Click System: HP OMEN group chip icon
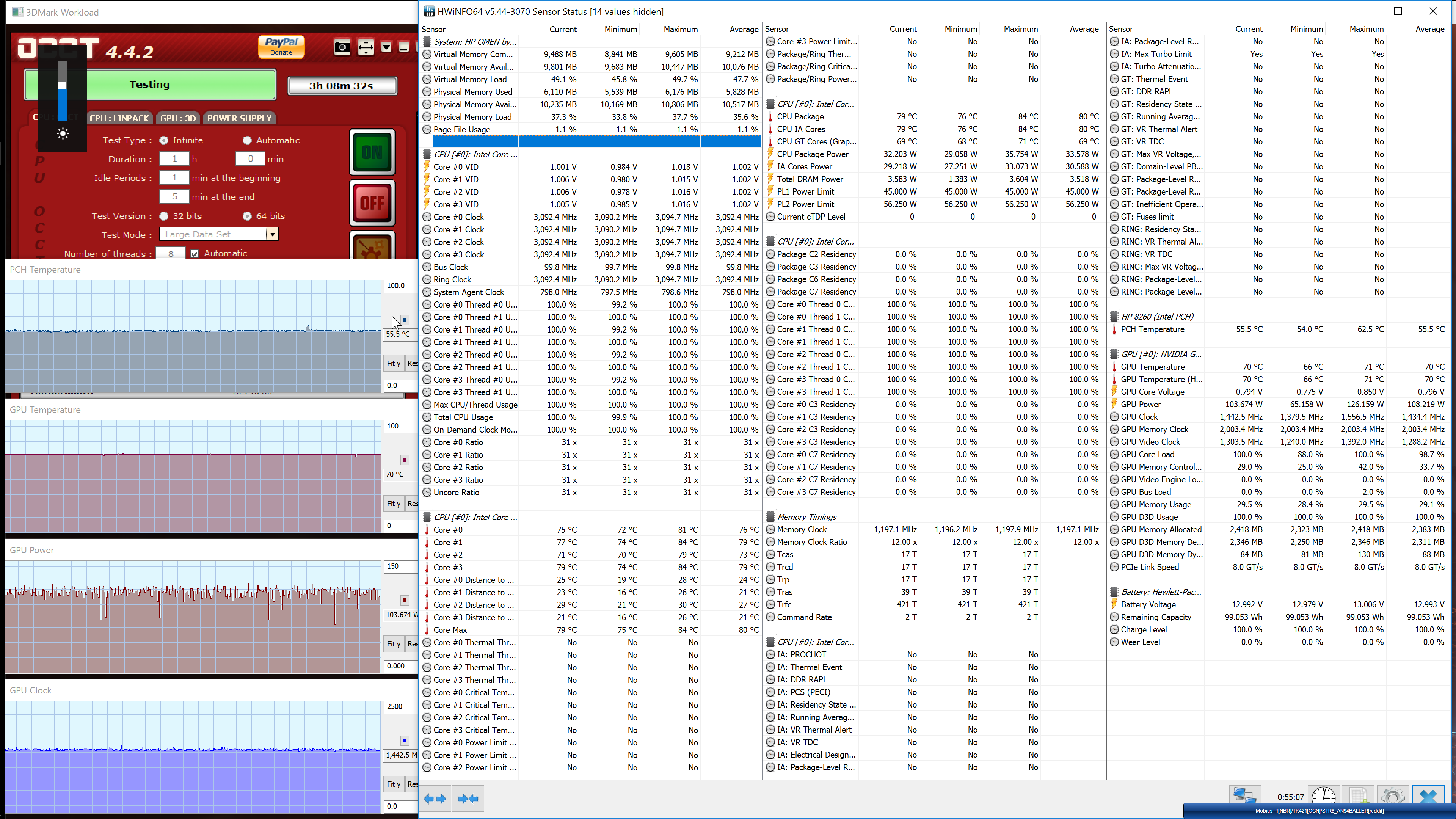Image resolution: width=1456 pixels, height=819 pixels. point(427,42)
